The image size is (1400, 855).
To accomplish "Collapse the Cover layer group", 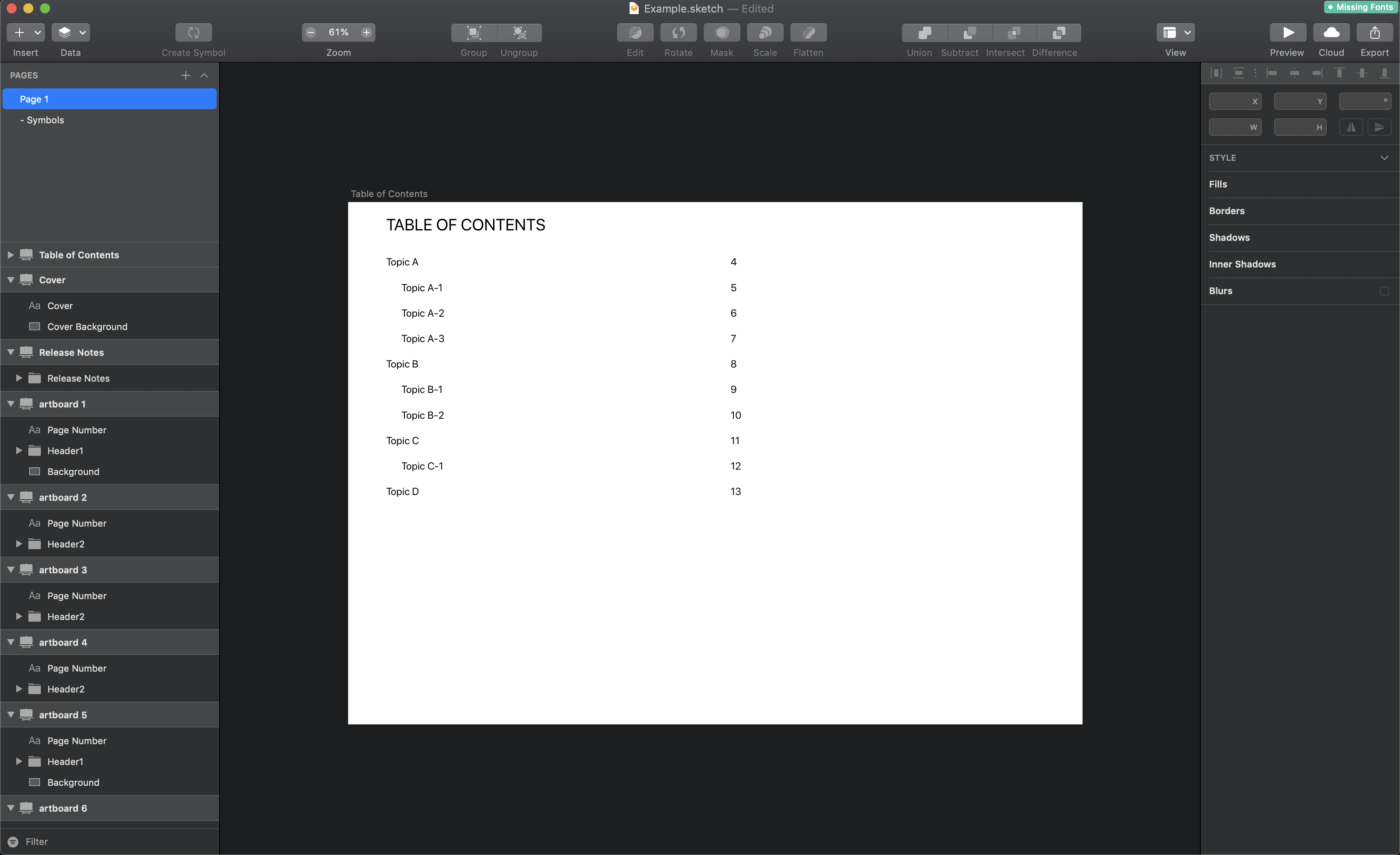I will [9, 280].
